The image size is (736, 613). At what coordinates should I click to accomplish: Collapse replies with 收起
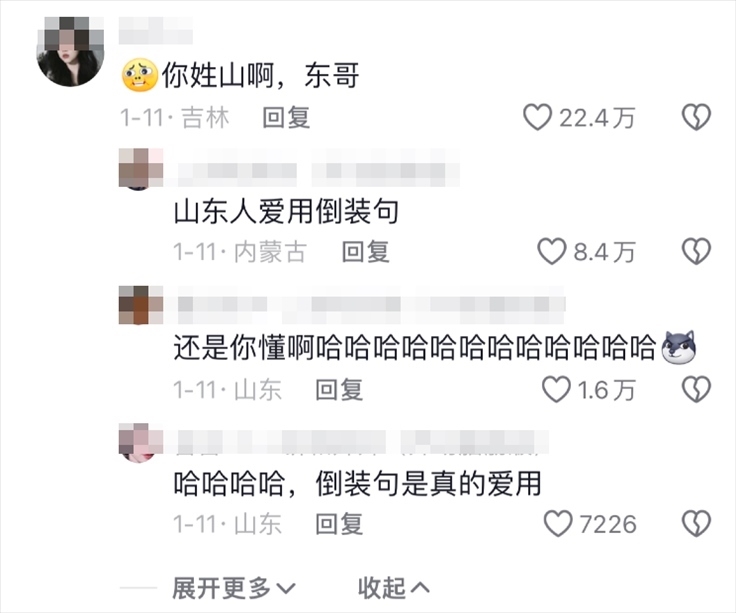point(394,588)
